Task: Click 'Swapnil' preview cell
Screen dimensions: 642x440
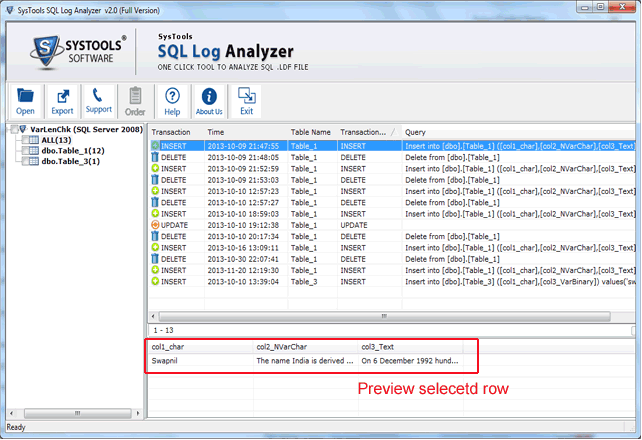Action: tap(200, 361)
